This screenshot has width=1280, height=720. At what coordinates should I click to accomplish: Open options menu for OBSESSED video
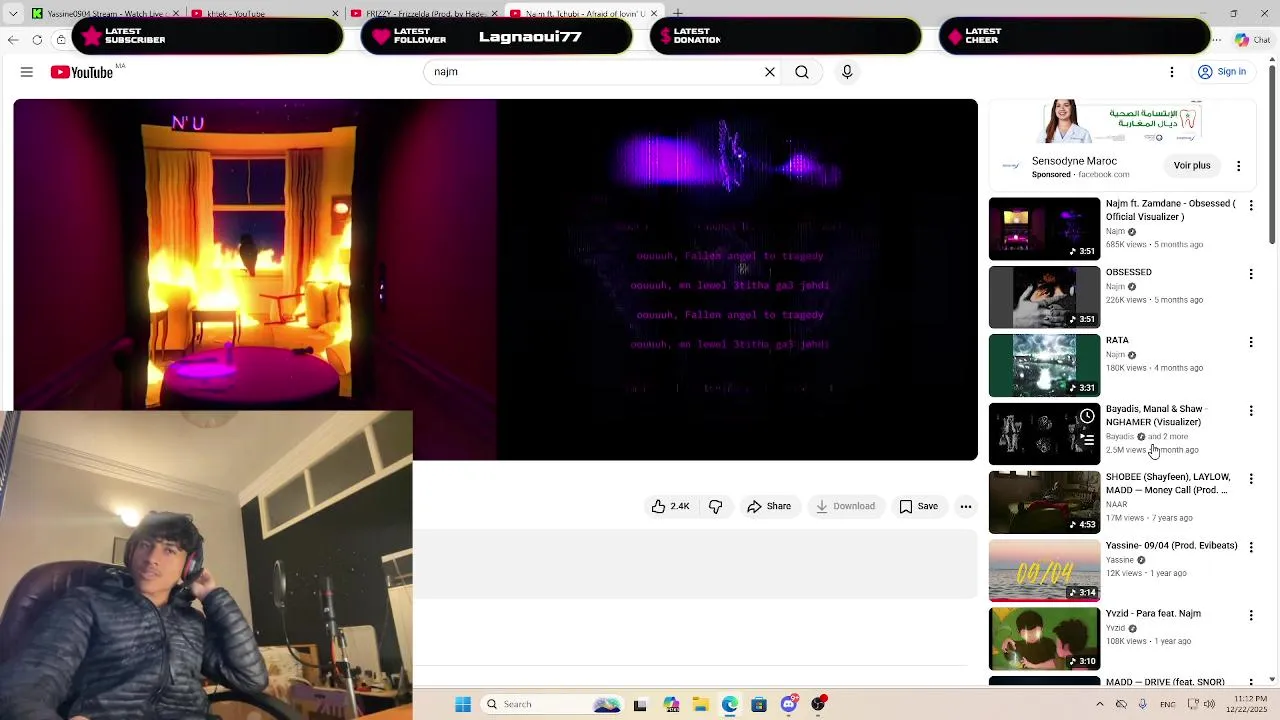coord(1251,273)
